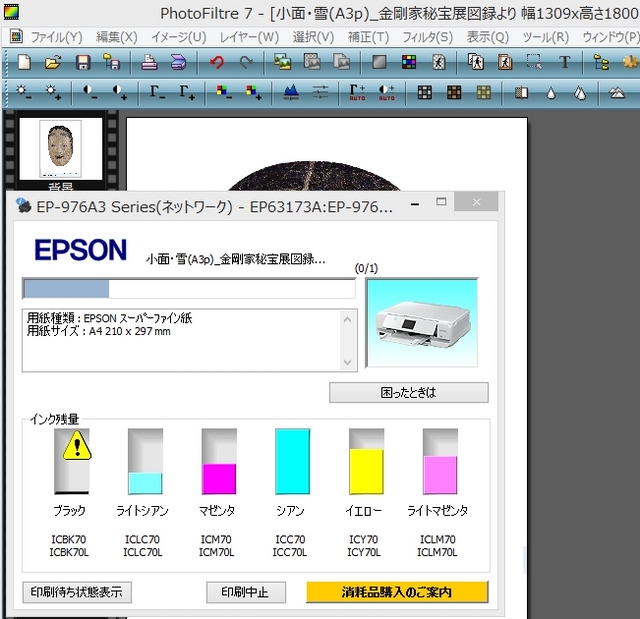Click the Grayscale square icon
640x619 pixels.
tap(379, 62)
